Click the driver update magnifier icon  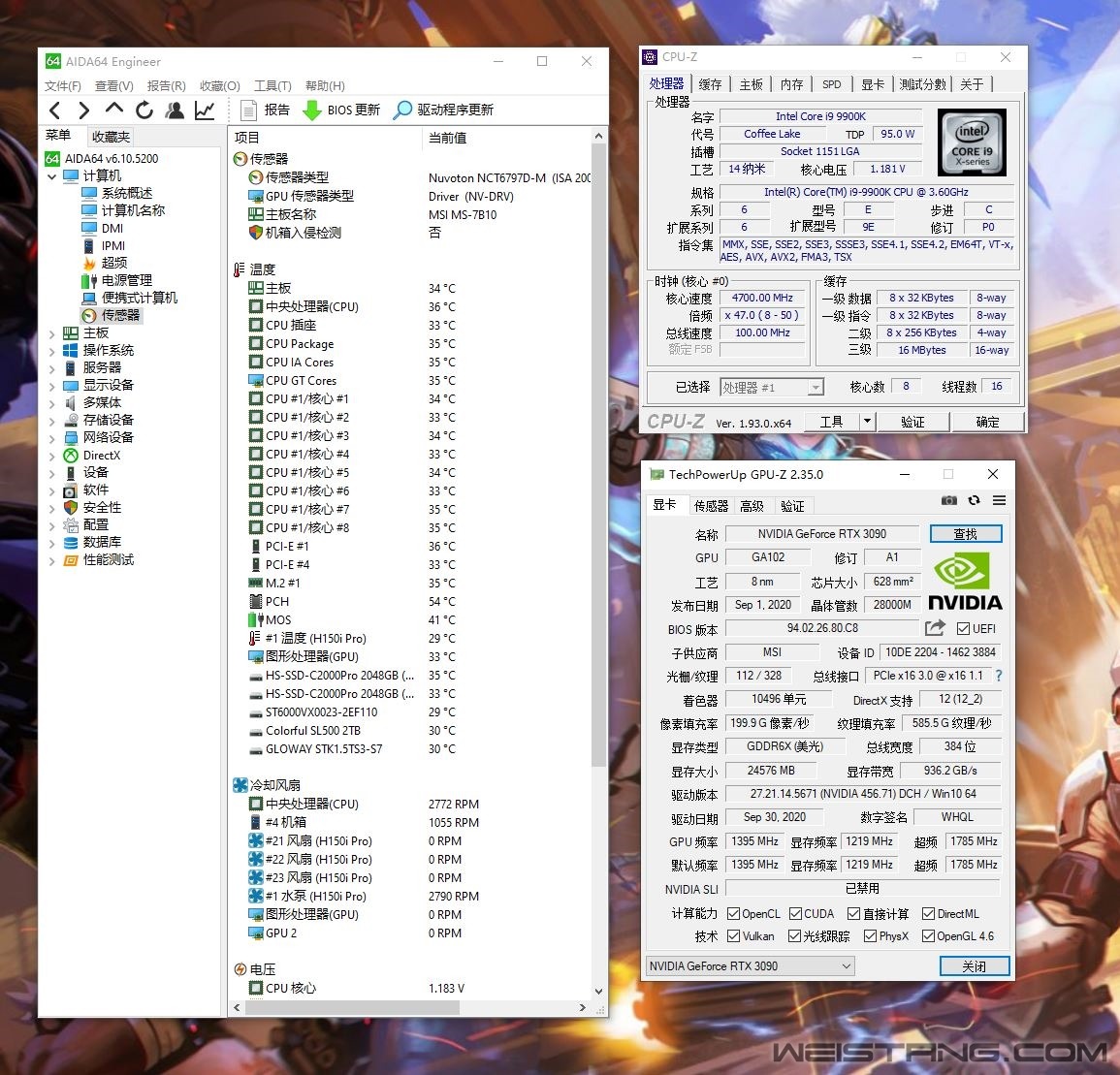402,111
